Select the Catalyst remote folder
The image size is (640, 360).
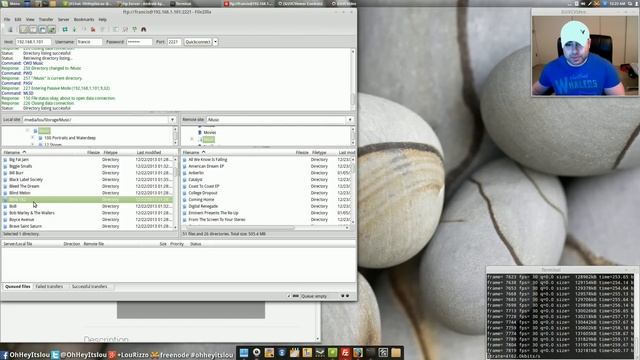point(195,180)
